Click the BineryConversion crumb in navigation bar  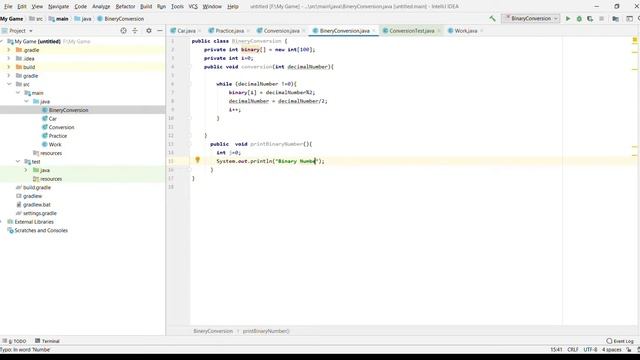click(120, 19)
